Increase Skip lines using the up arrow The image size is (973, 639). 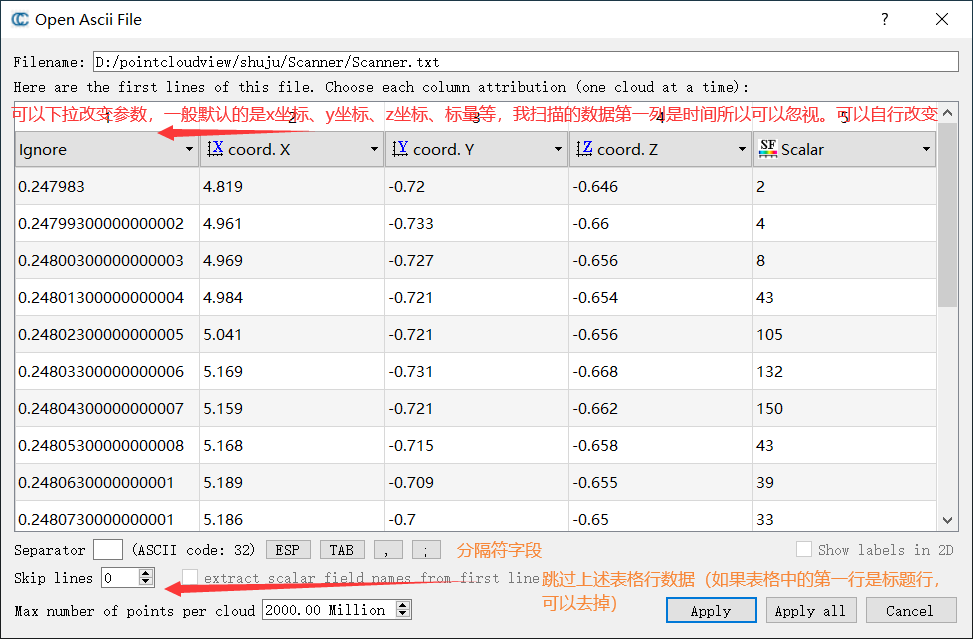[x=144, y=573]
